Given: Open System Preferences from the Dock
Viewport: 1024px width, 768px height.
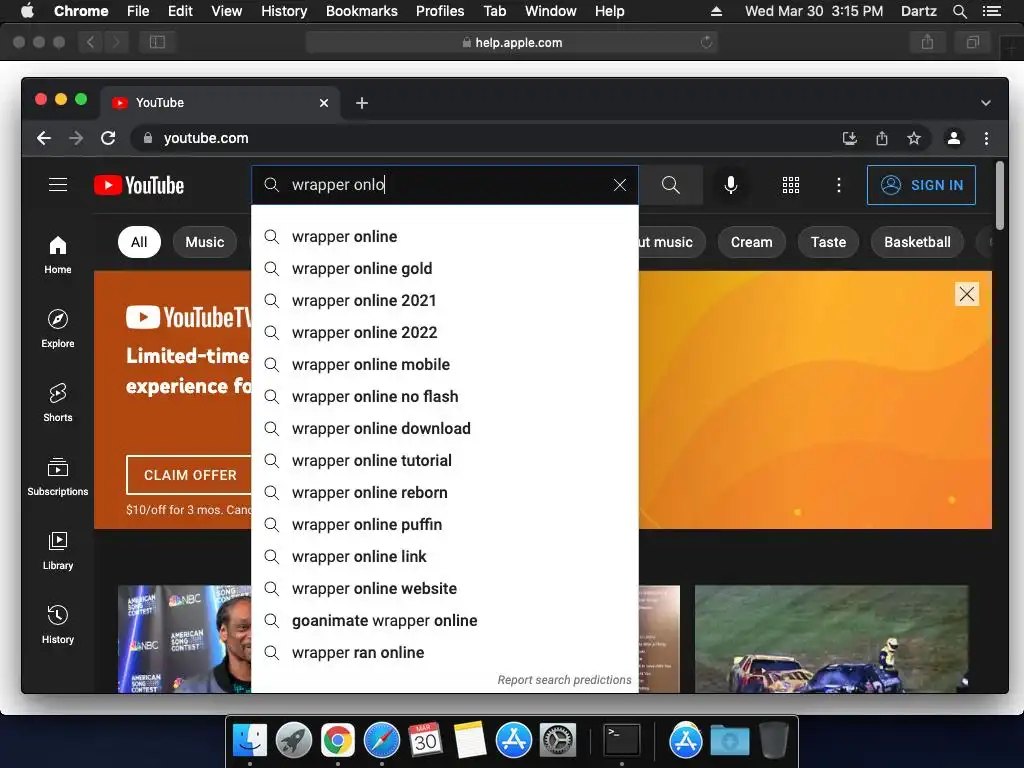Looking at the screenshot, I should point(558,741).
